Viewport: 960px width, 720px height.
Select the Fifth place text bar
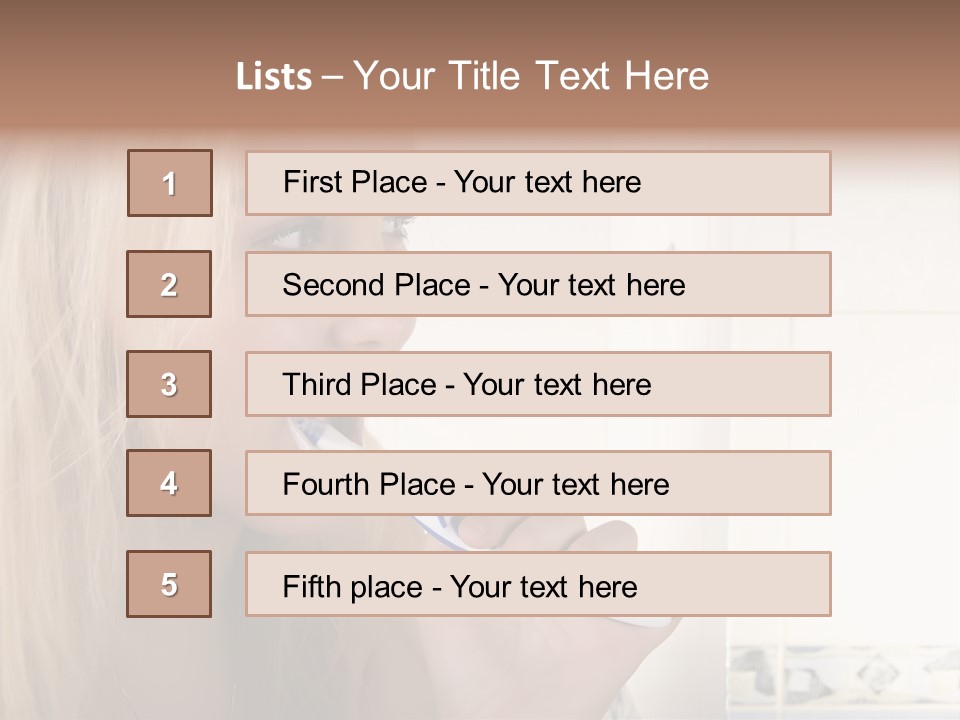pyautogui.click(x=538, y=584)
